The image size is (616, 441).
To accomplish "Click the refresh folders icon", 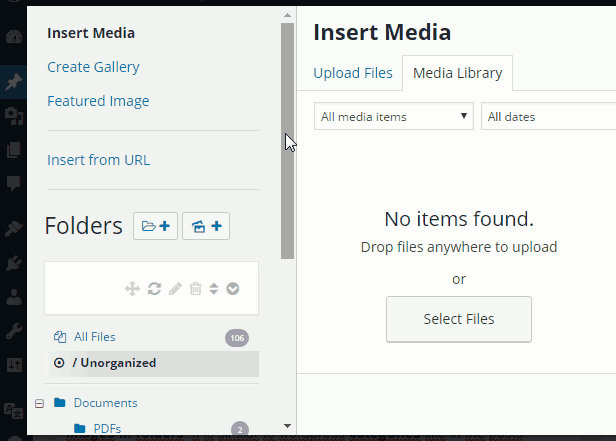I will [154, 289].
